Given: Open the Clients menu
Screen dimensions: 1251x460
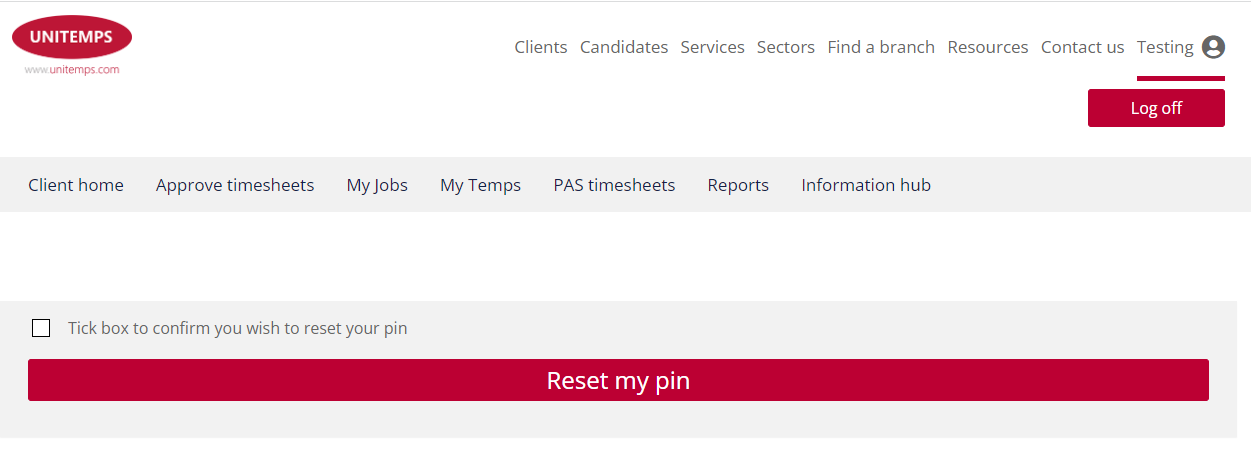Looking at the screenshot, I should (x=541, y=47).
